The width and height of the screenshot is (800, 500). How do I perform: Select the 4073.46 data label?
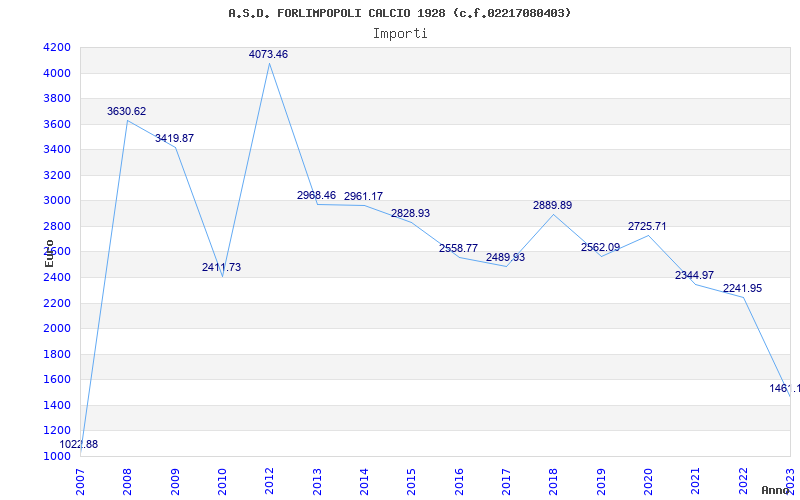point(268,54)
